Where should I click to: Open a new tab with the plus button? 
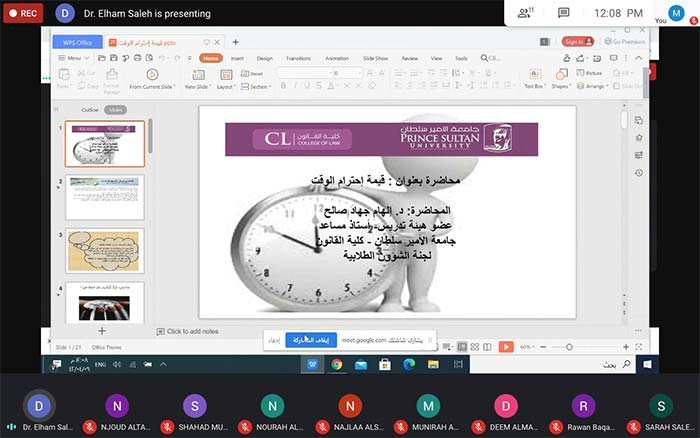pos(235,42)
